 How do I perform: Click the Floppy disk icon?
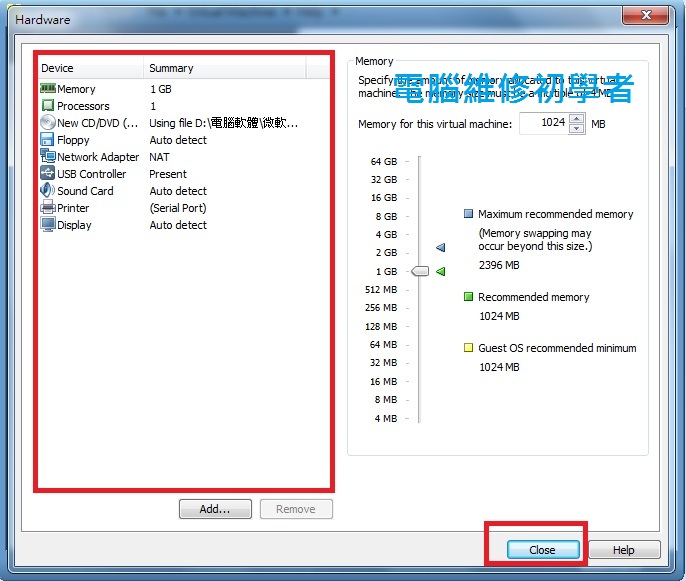pos(47,140)
